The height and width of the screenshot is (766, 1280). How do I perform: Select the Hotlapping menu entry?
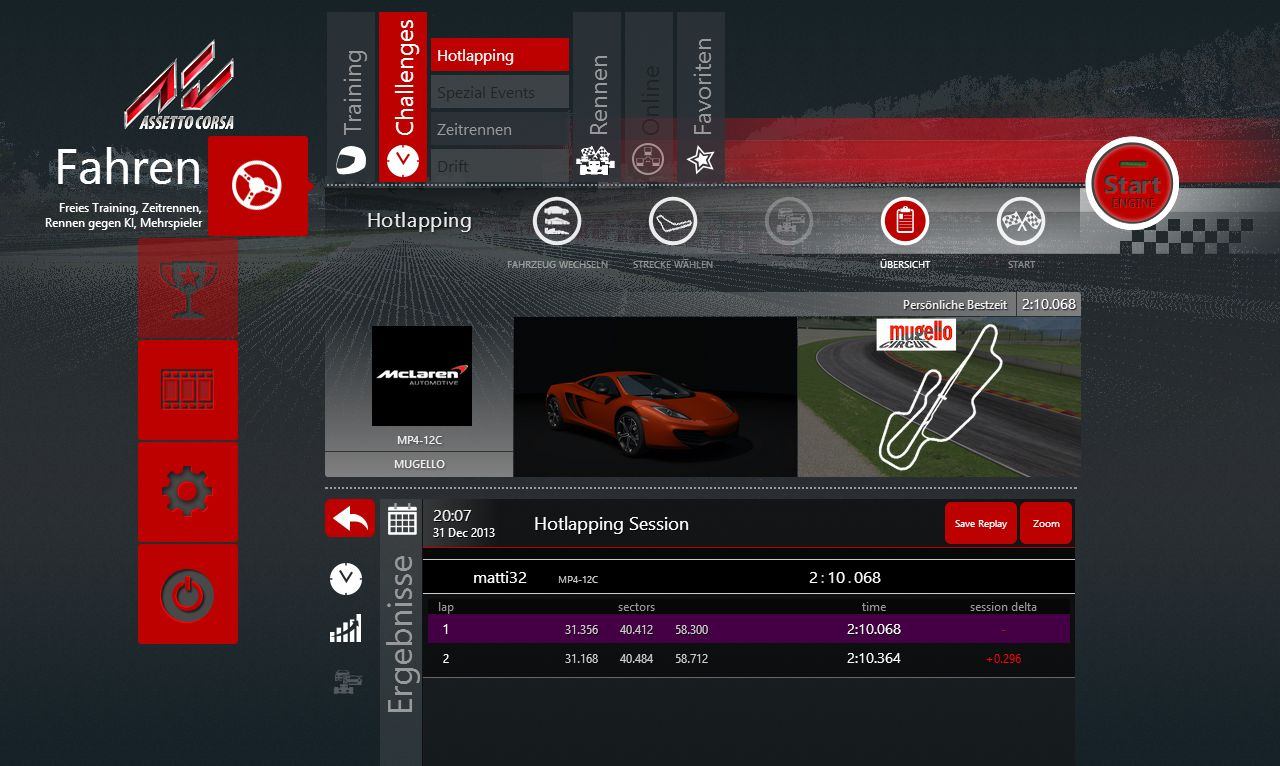(500, 55)
